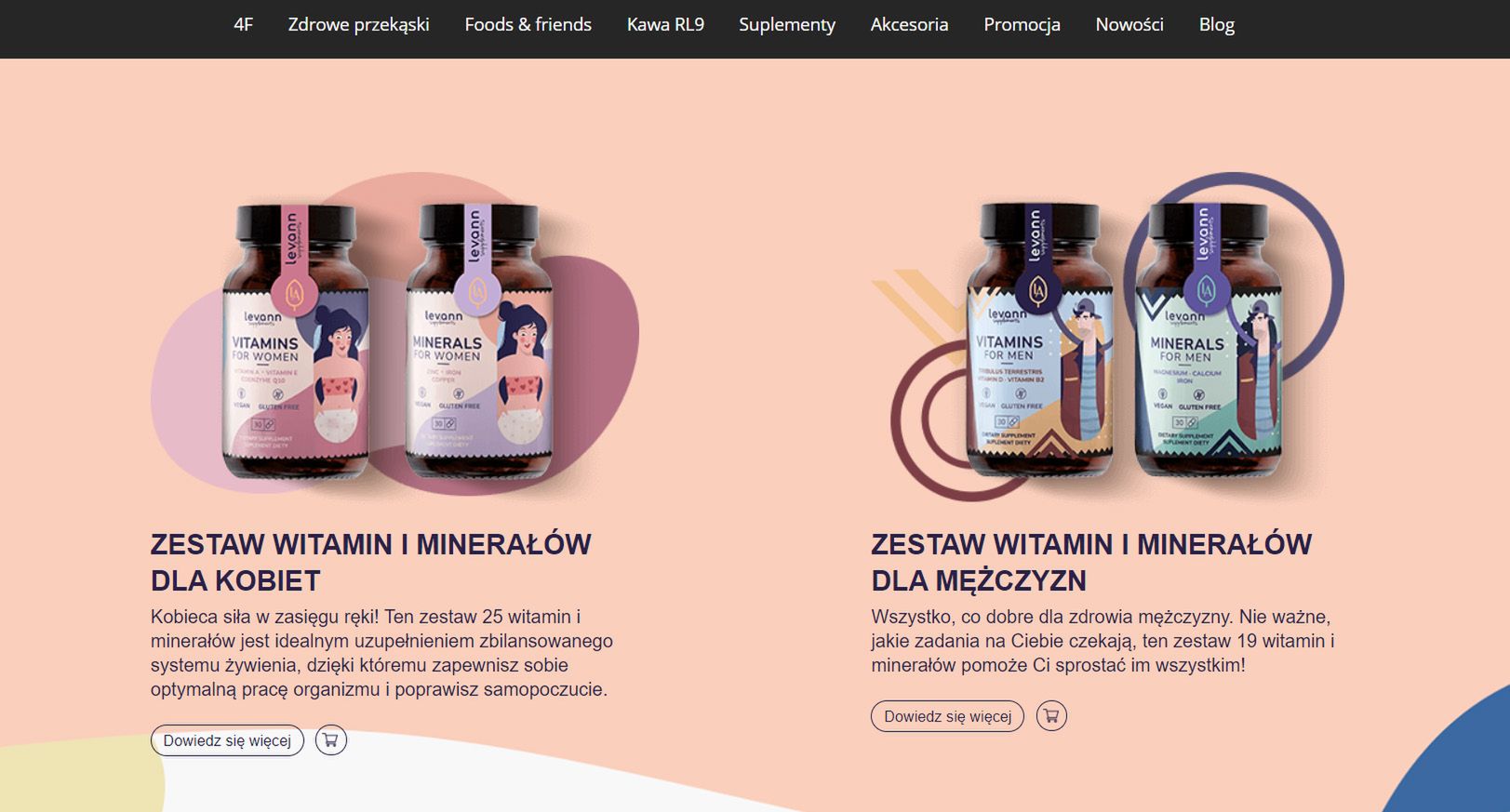This screenshot has width=1510, height=812.
Task: Select Suplementy in navigation bar
Action: point(787,25)
